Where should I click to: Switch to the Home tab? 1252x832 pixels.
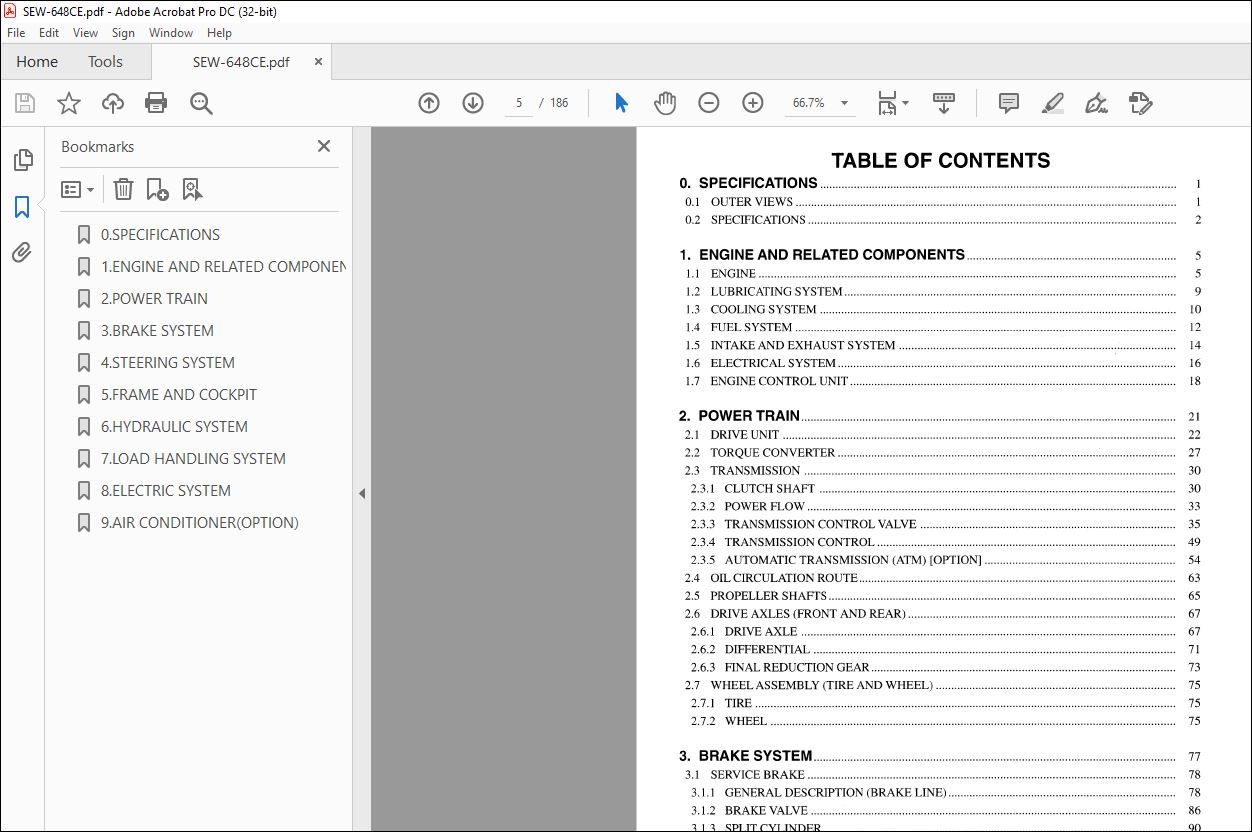[x=37, y=61]
